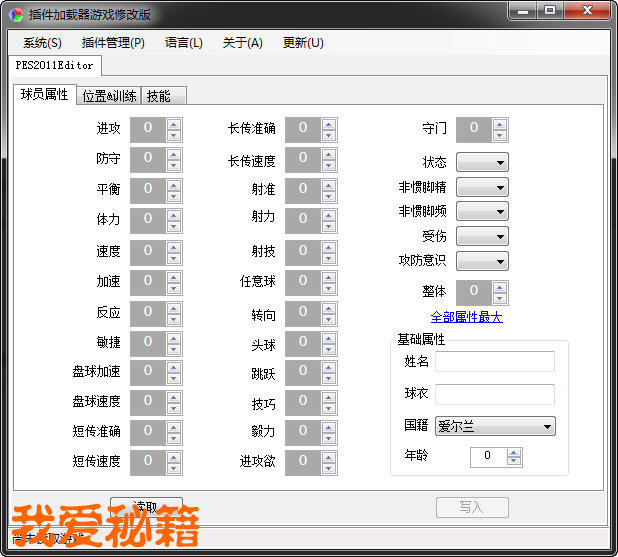Click the 姓名 text input field
618x557 pixels.
tap(494, 362)
